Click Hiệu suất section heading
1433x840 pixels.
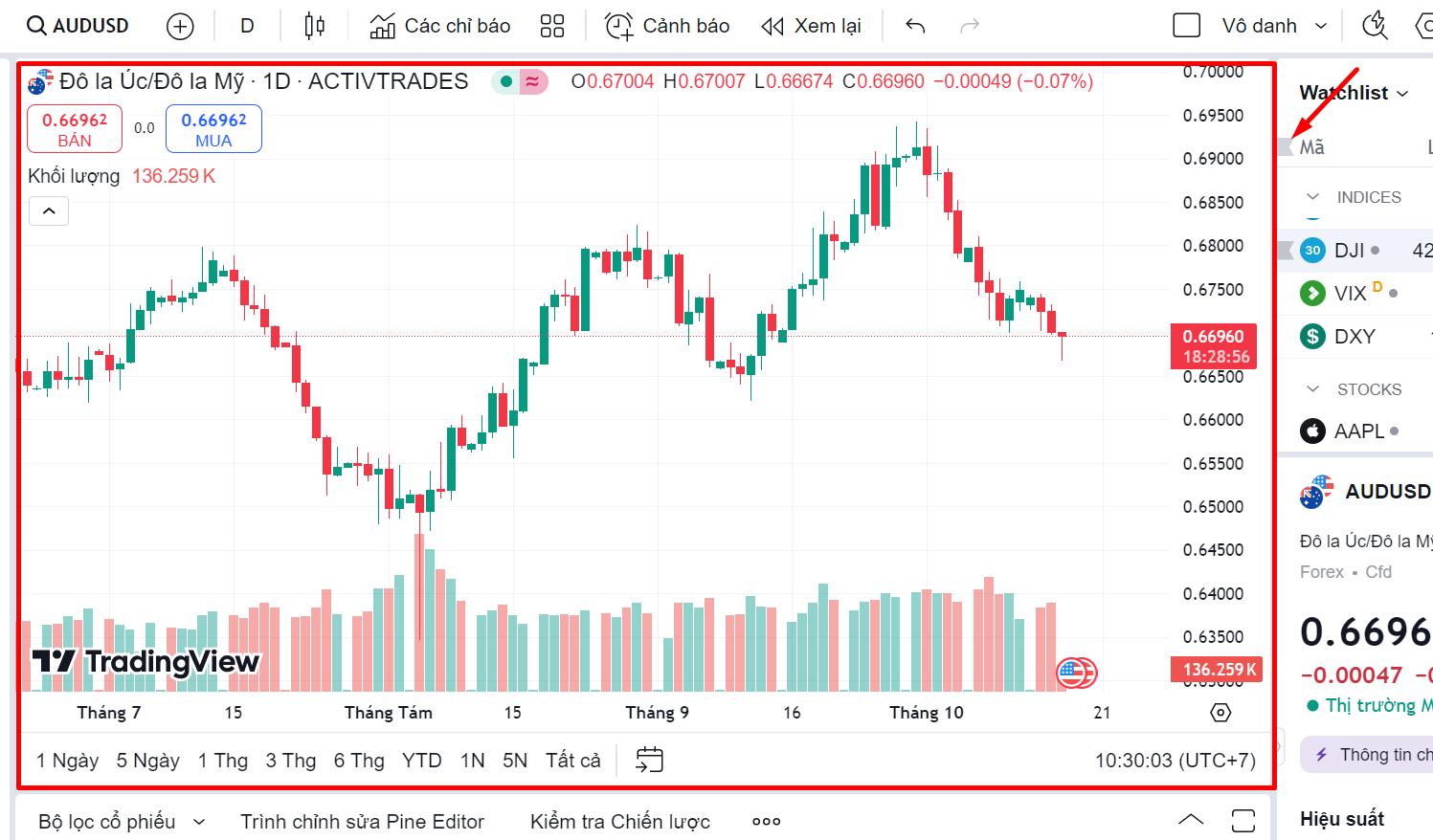tap(1342, 819)
